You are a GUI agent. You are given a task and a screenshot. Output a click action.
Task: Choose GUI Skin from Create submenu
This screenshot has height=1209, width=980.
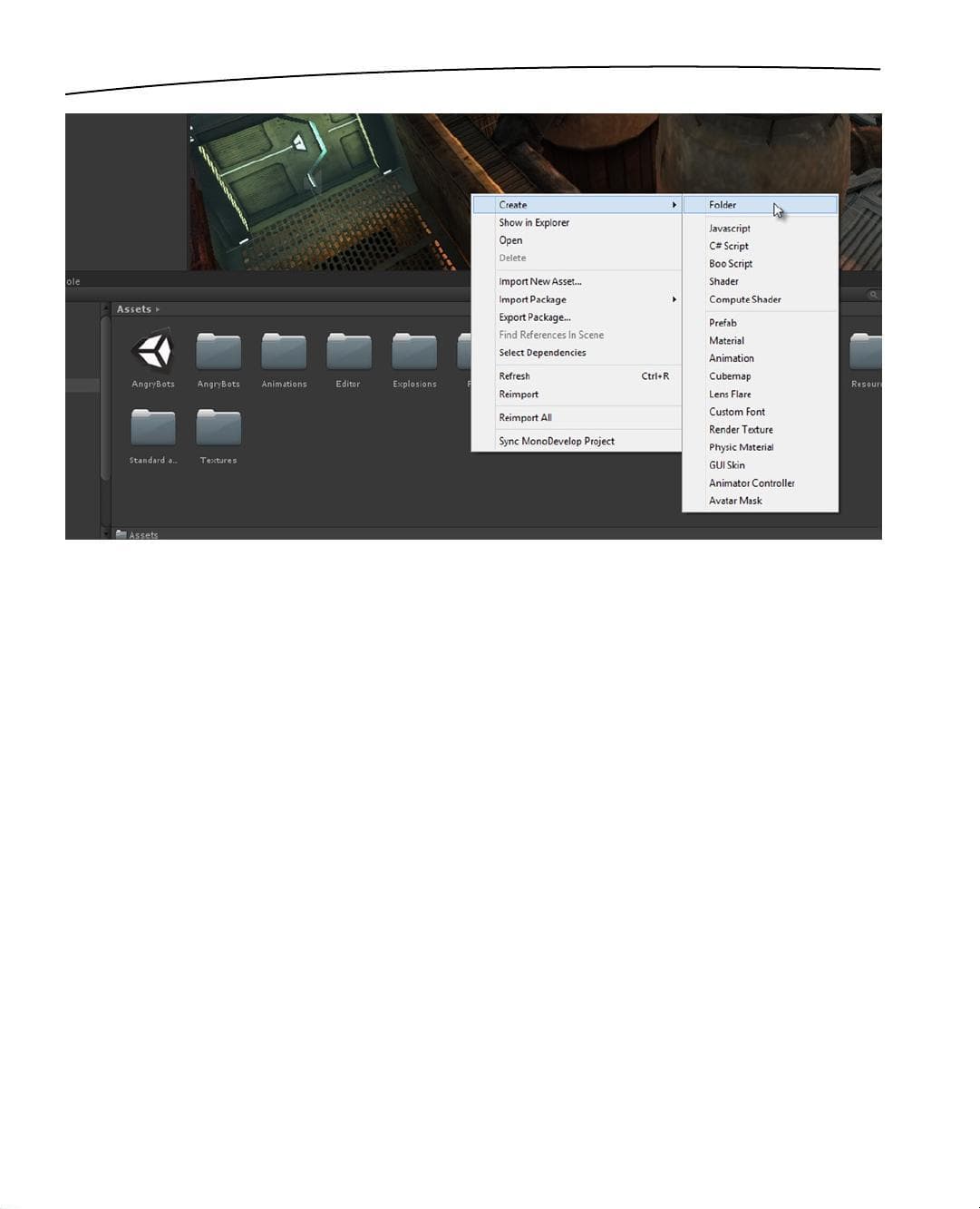tap(760, 465)
